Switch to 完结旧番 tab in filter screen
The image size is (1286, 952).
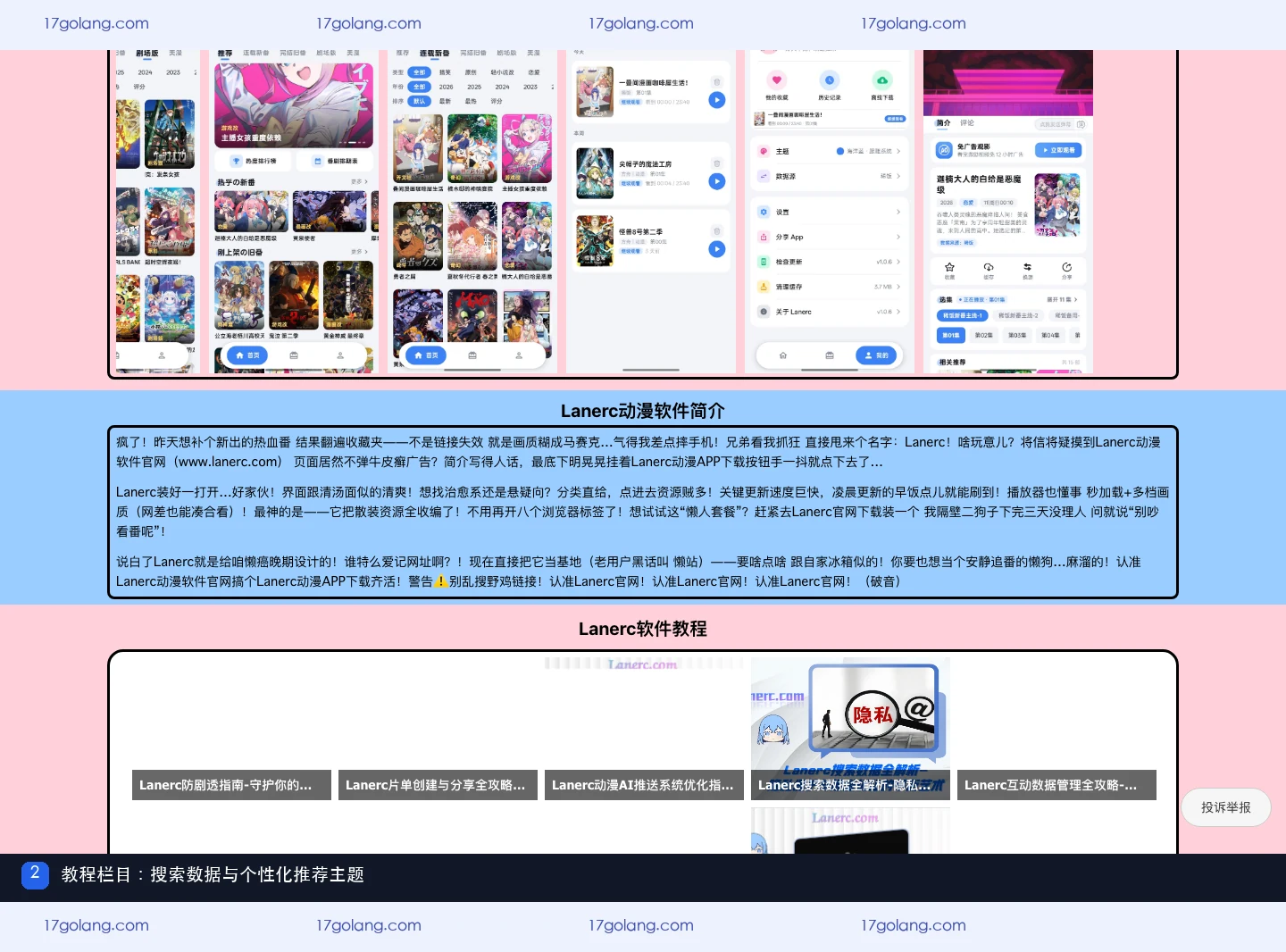pos(473,54)
